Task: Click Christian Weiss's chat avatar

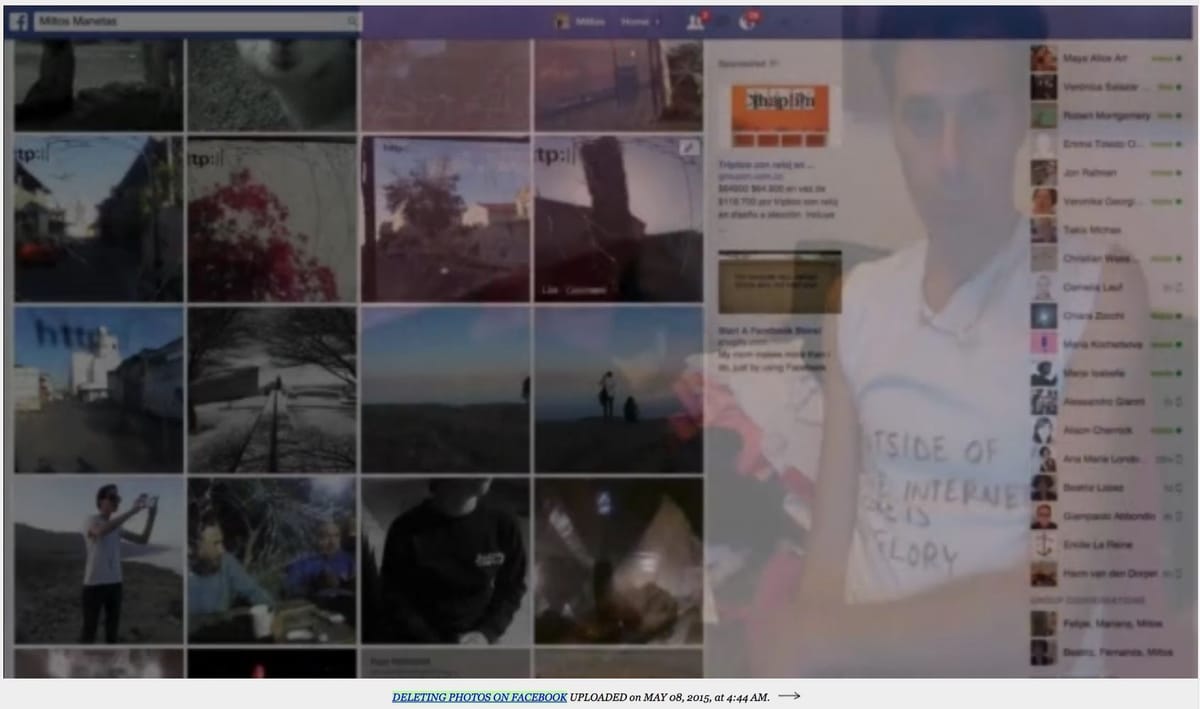Action: coord(1044,259)
